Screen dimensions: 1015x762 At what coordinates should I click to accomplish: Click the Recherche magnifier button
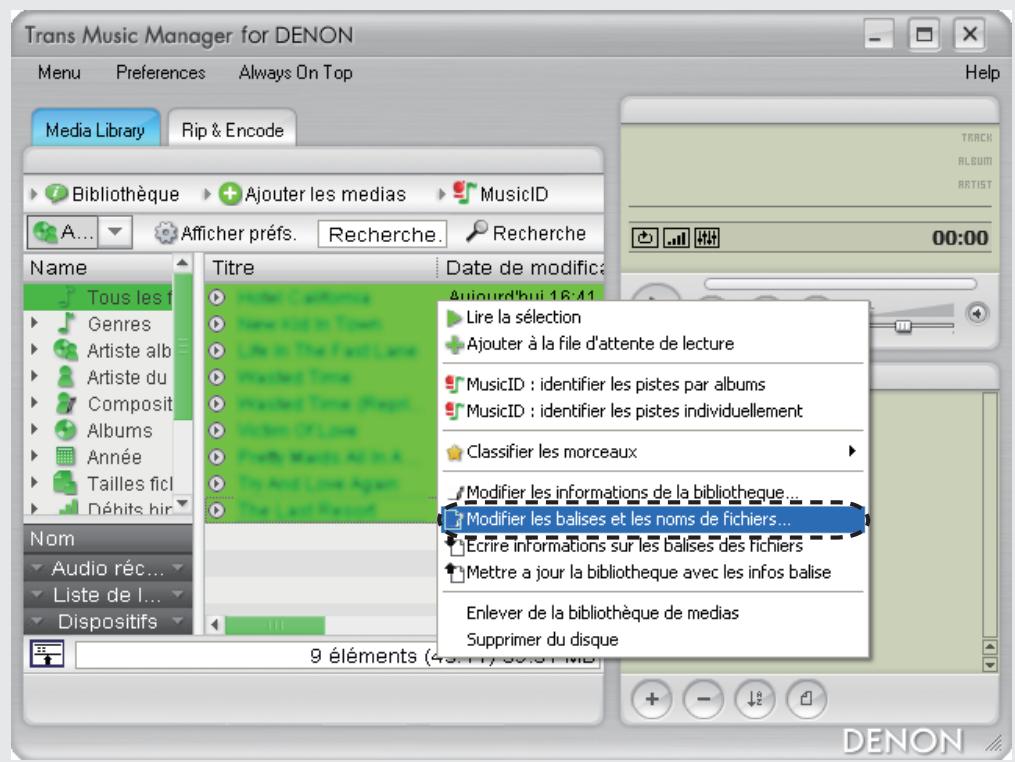526,232
